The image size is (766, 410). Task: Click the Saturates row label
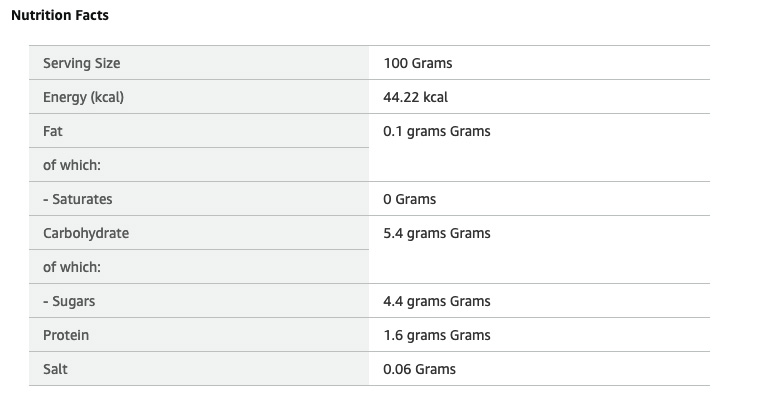(x=77, y=199)
